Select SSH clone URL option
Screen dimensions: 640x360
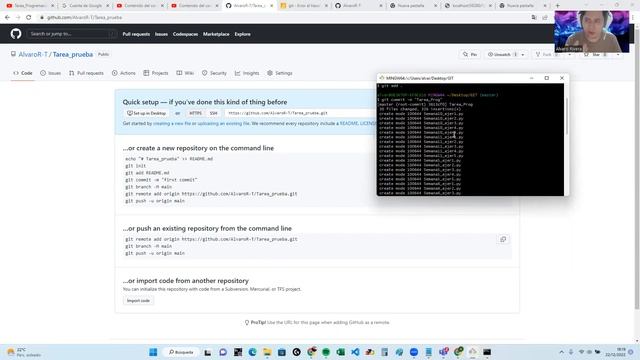(213, 113)
